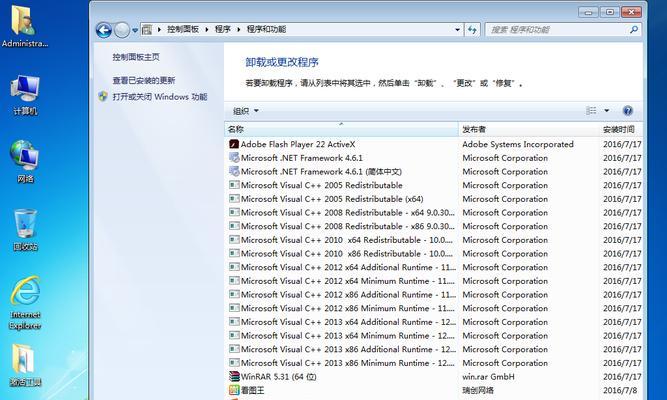Click icon of Visual C++ 2012 x86 Minimum Runtime
Image resolution: width=667 pixels, height=400 pixels.
click(234, 308)
